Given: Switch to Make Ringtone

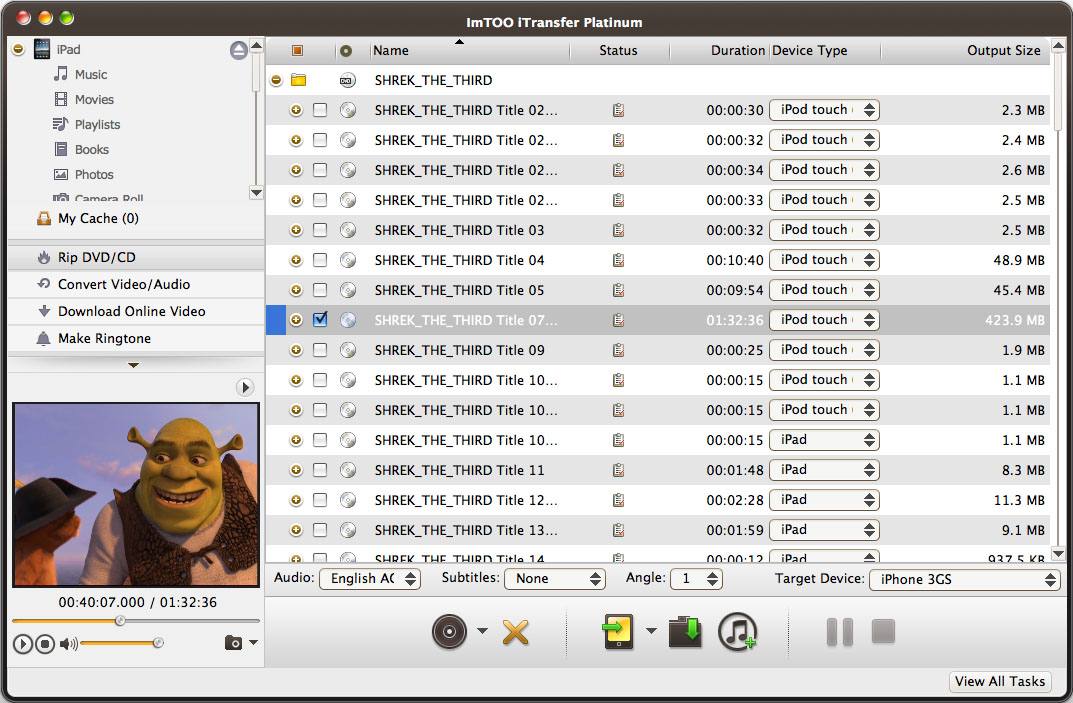Looking at the screenshot, I should [x=136, y=338].
